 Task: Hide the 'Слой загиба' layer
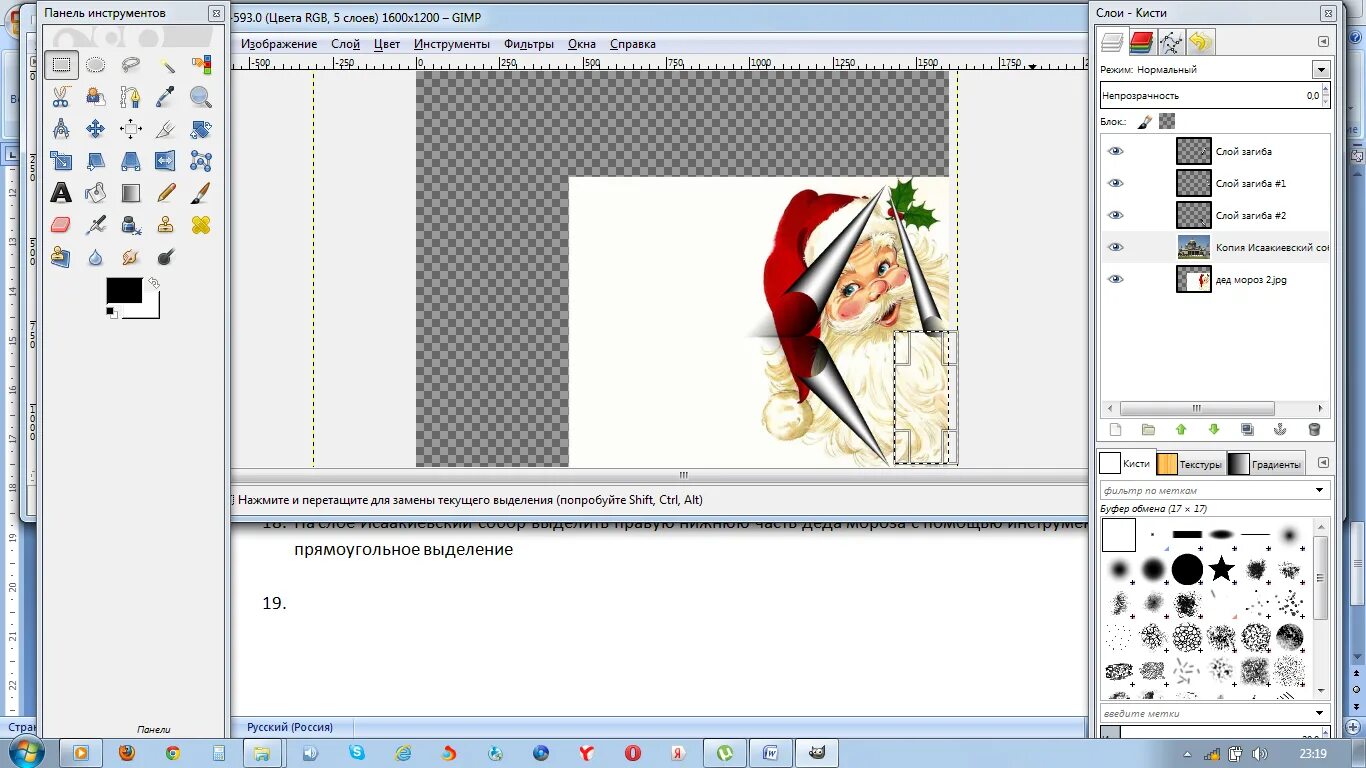point(1116,151)
